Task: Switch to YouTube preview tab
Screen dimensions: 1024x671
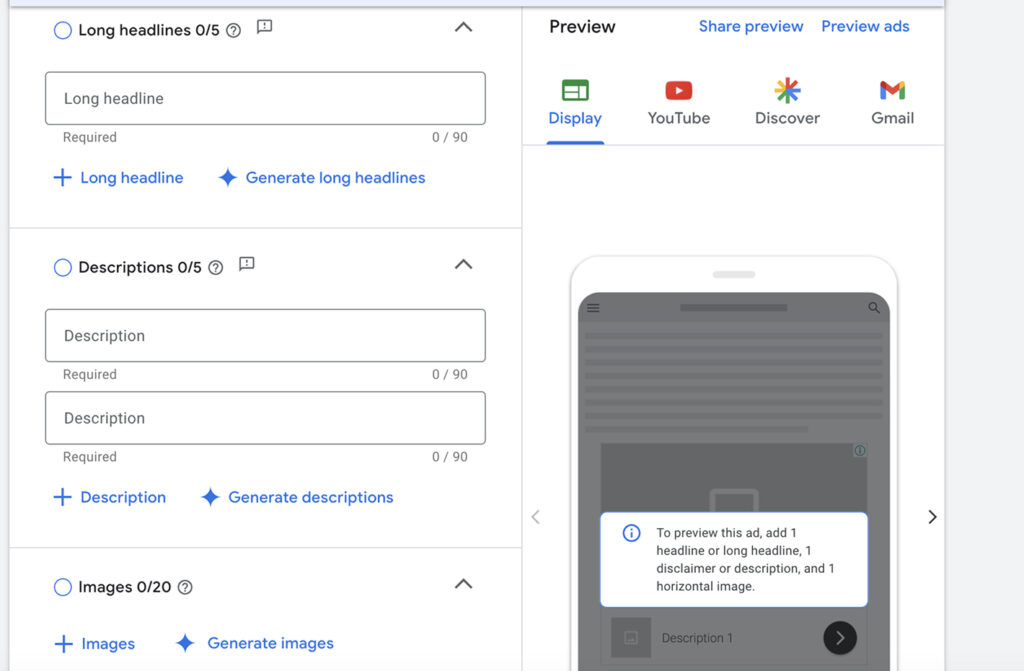Action: 678,103
